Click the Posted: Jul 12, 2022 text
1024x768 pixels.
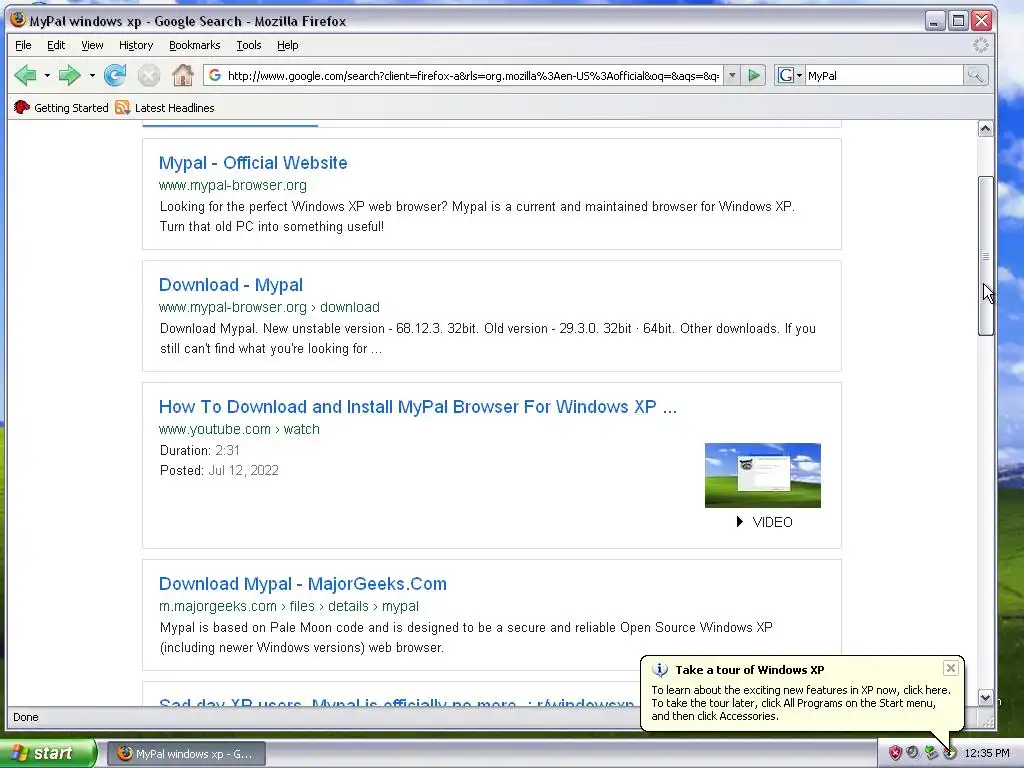(219, 470)
